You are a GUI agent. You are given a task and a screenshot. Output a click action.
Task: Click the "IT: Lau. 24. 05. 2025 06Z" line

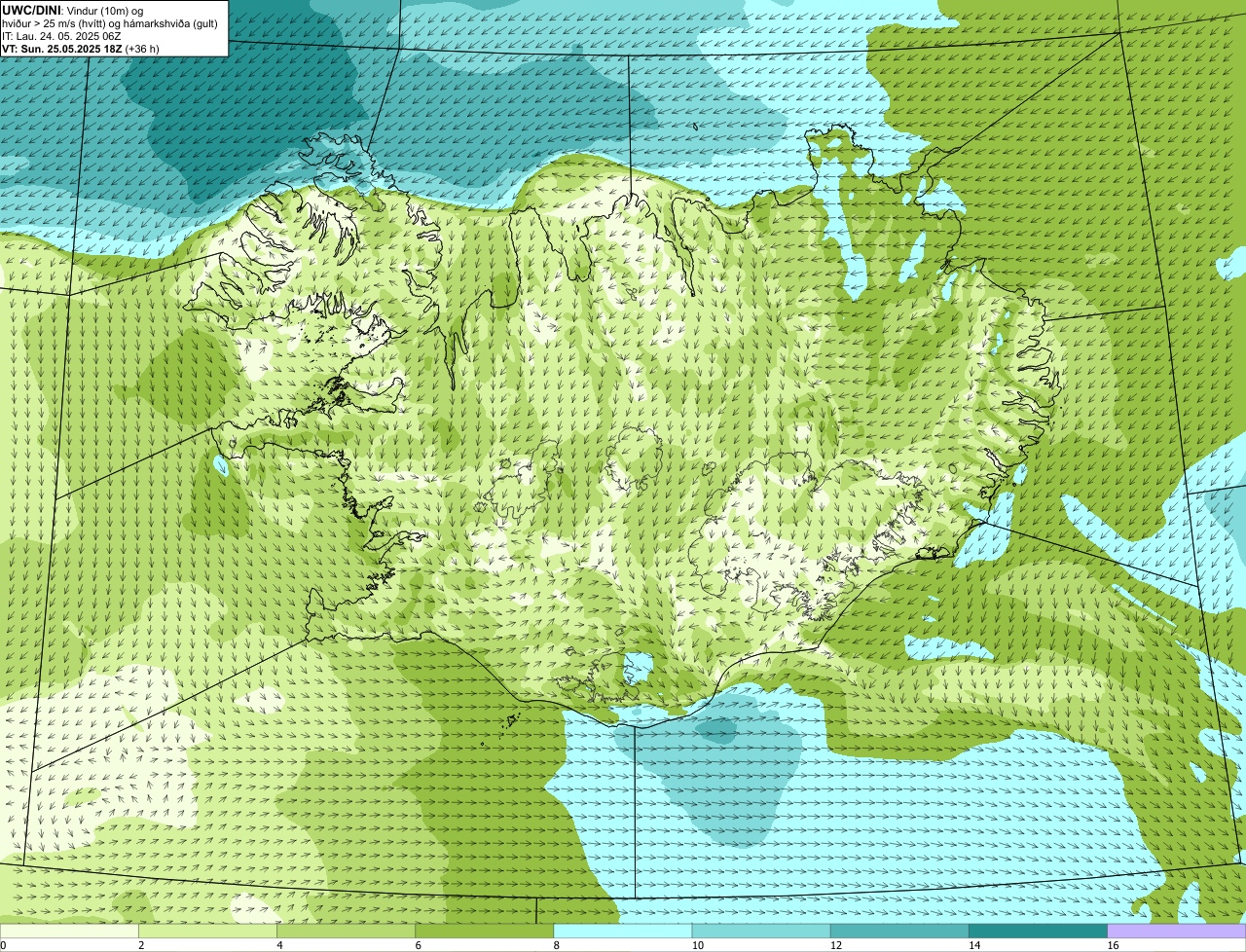point(61,35)
